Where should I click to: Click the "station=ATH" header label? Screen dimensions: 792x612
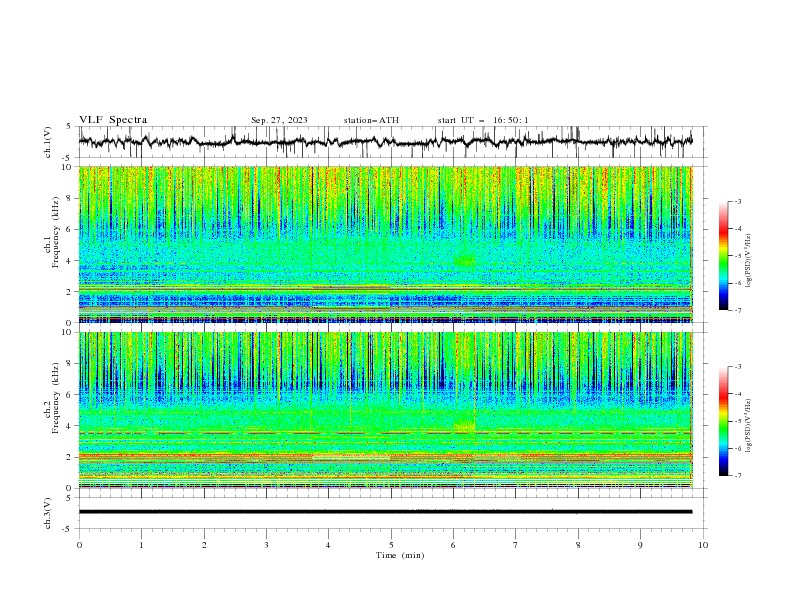(x=371, y=120)
